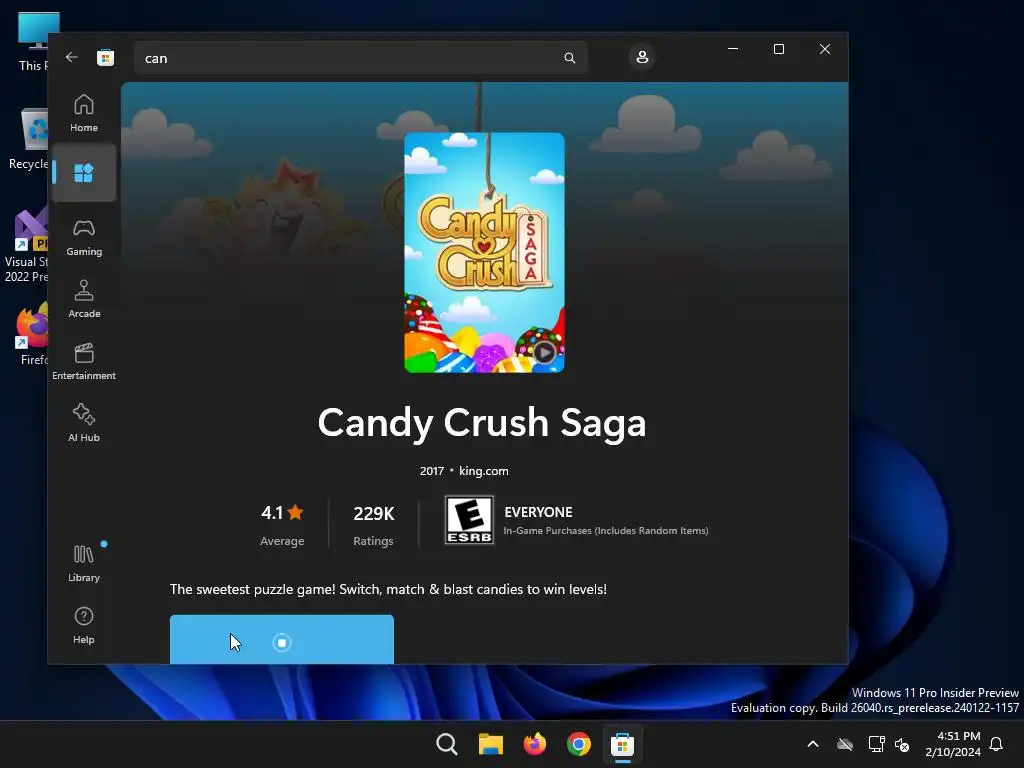The image size is (1024, 768).
Task: Click the EVERYONE rating text
Action: click(x=538, y=512)
